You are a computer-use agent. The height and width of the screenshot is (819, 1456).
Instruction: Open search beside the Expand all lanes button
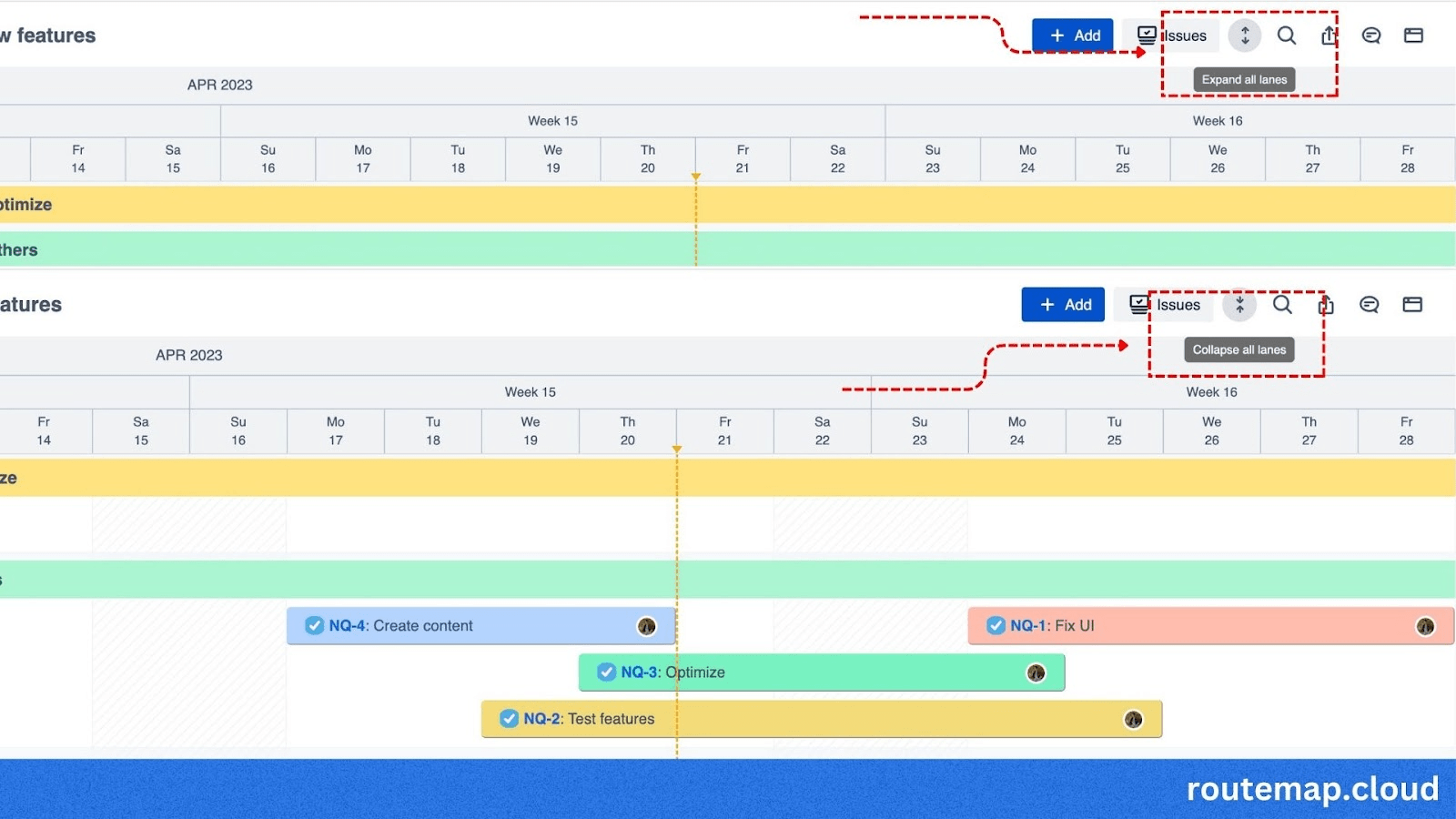tap(1286, 35)
